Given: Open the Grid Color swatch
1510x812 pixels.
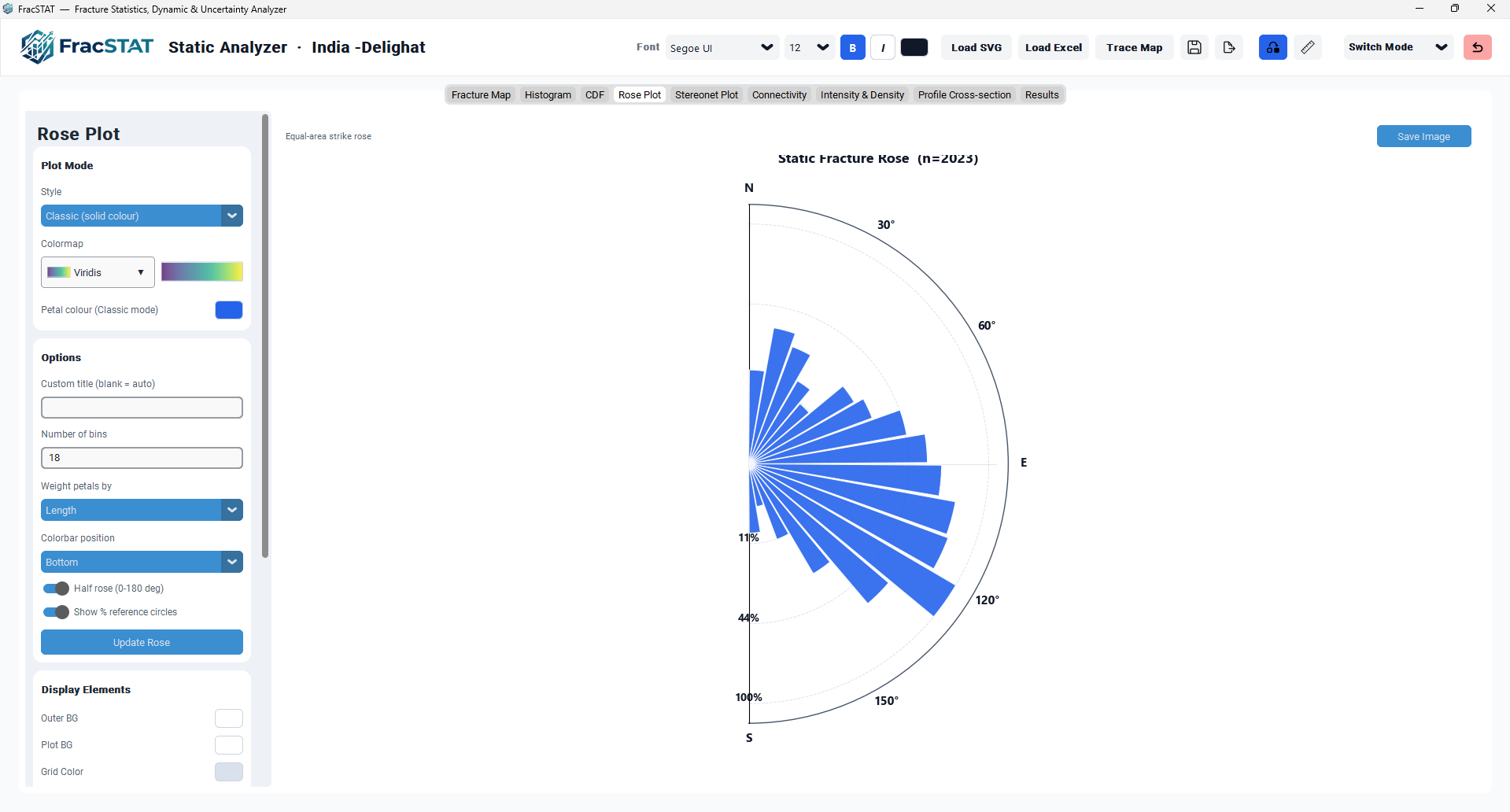Looking at the screenshot, I should click(229, 772).
